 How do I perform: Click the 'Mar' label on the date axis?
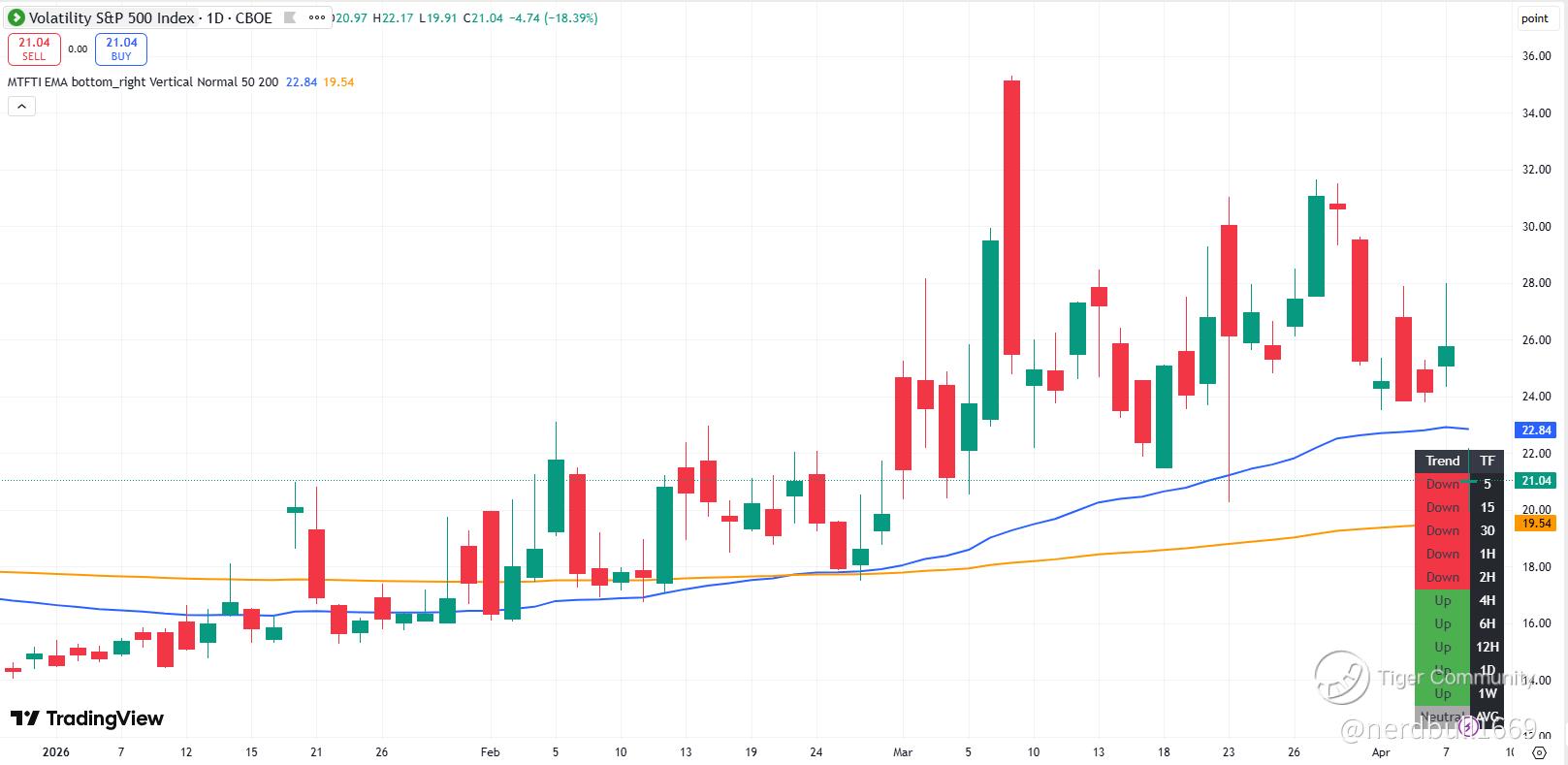tap(903, 751)
